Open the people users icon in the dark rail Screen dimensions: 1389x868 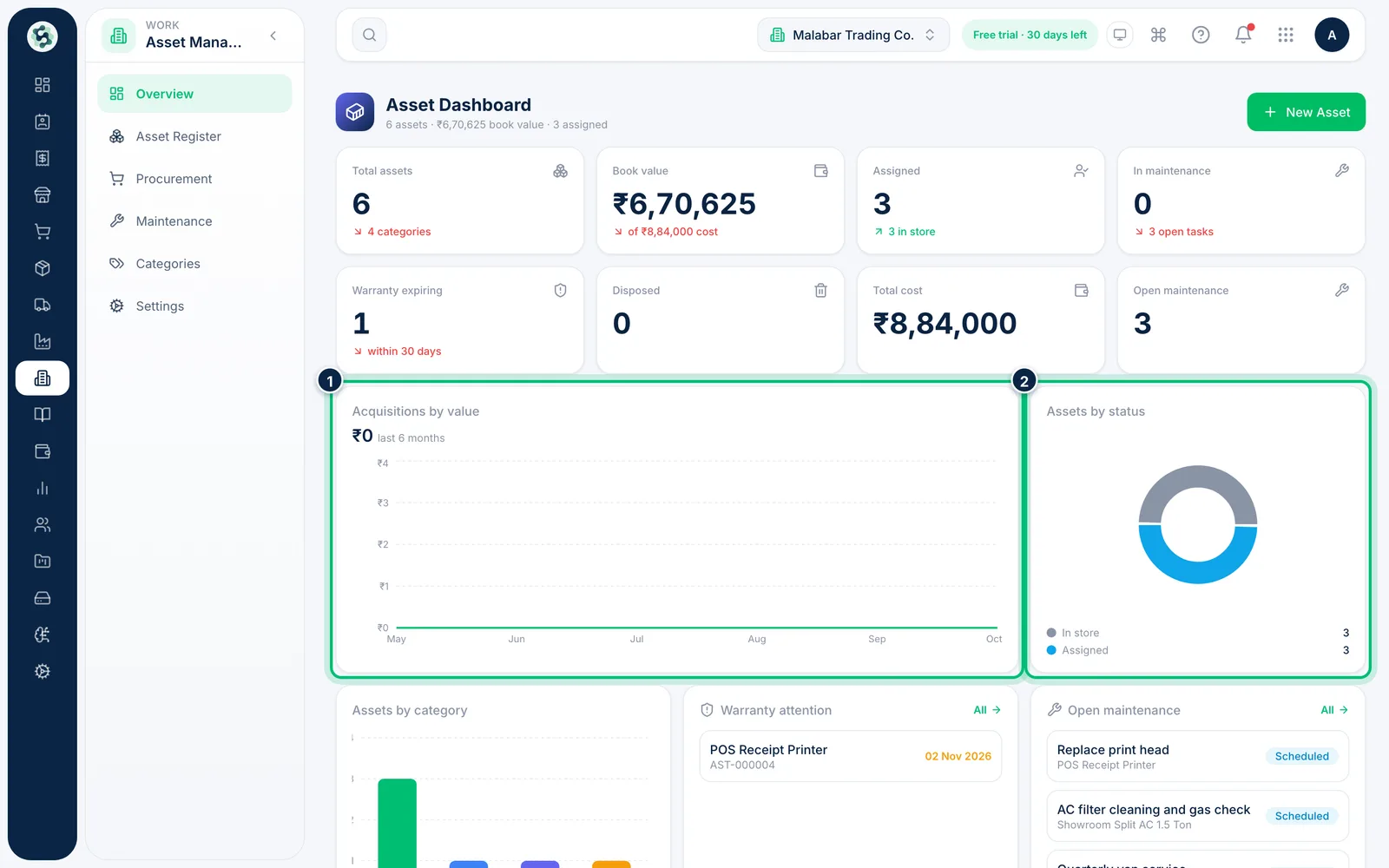42,524
